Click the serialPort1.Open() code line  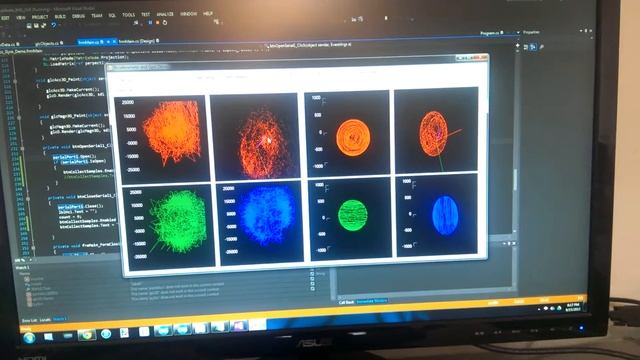[74, 157]
